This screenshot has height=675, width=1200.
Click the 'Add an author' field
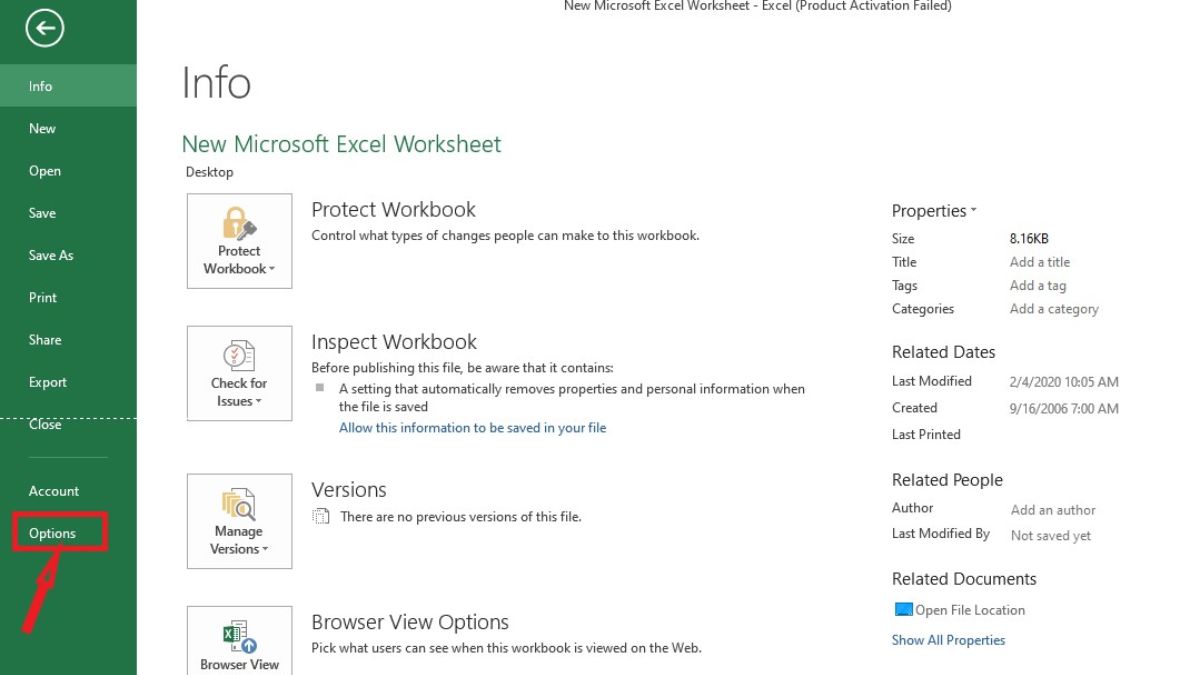point(1053,510)
